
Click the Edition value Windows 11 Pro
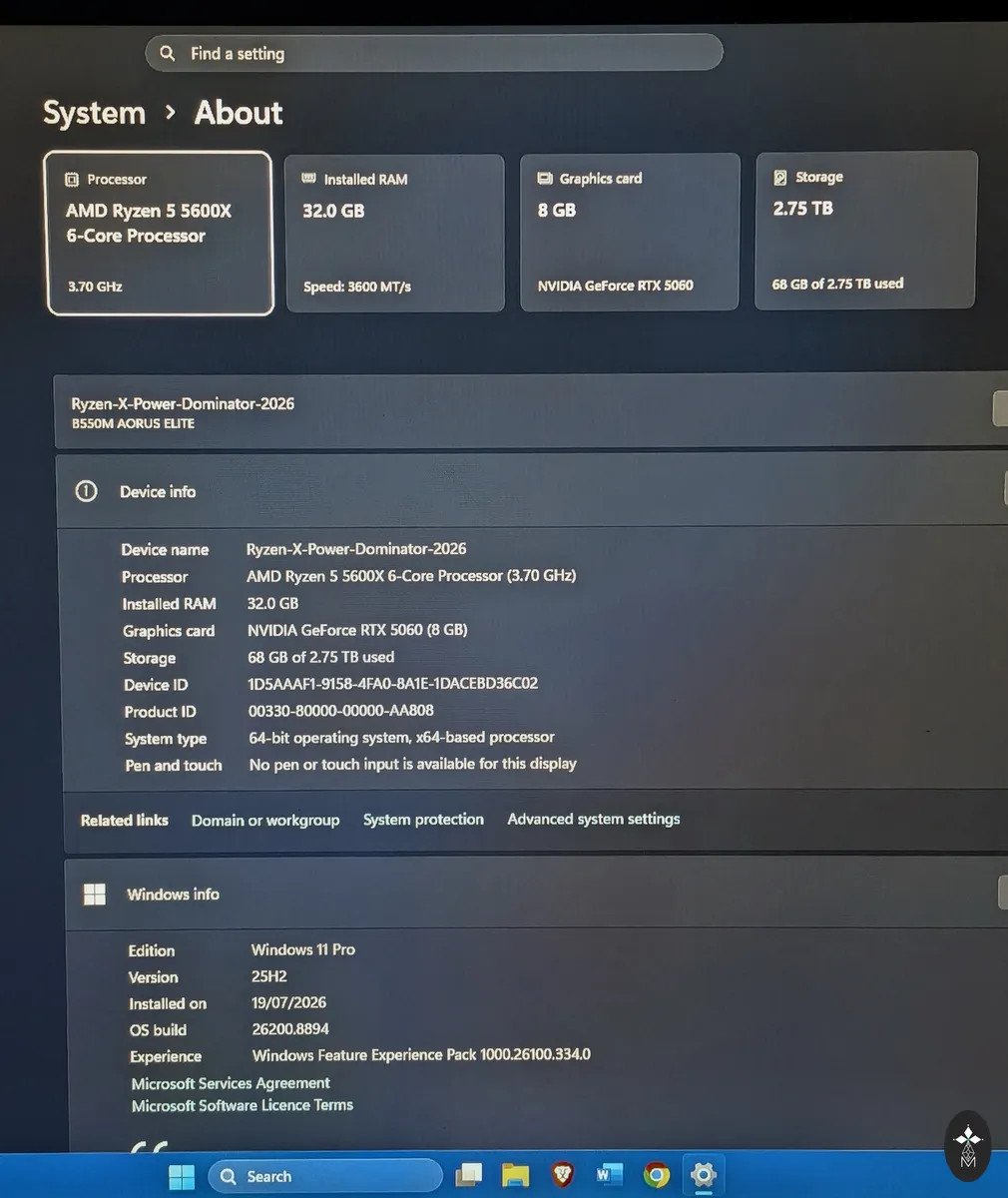click(303, 949)
